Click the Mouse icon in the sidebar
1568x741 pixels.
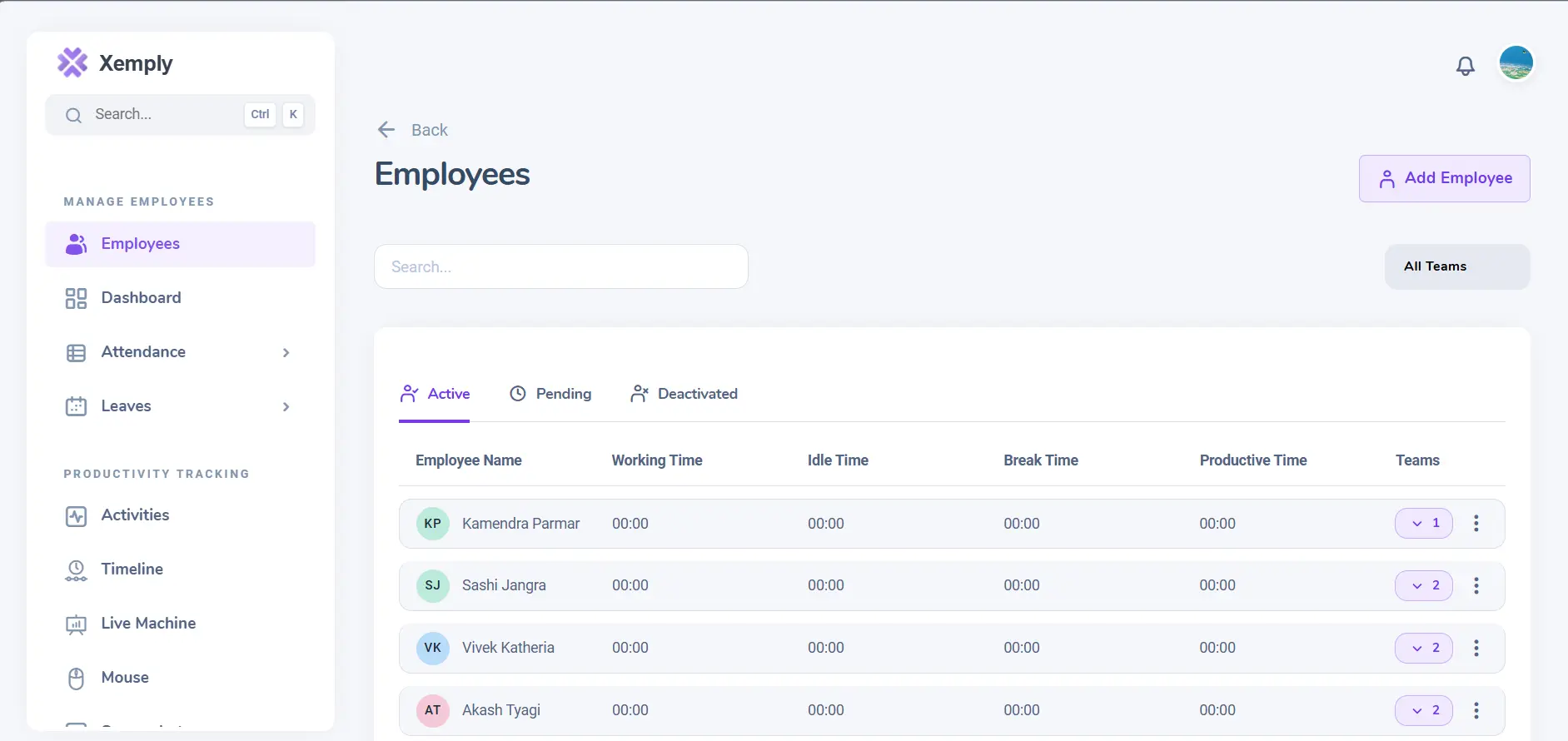tap(76, 679)
